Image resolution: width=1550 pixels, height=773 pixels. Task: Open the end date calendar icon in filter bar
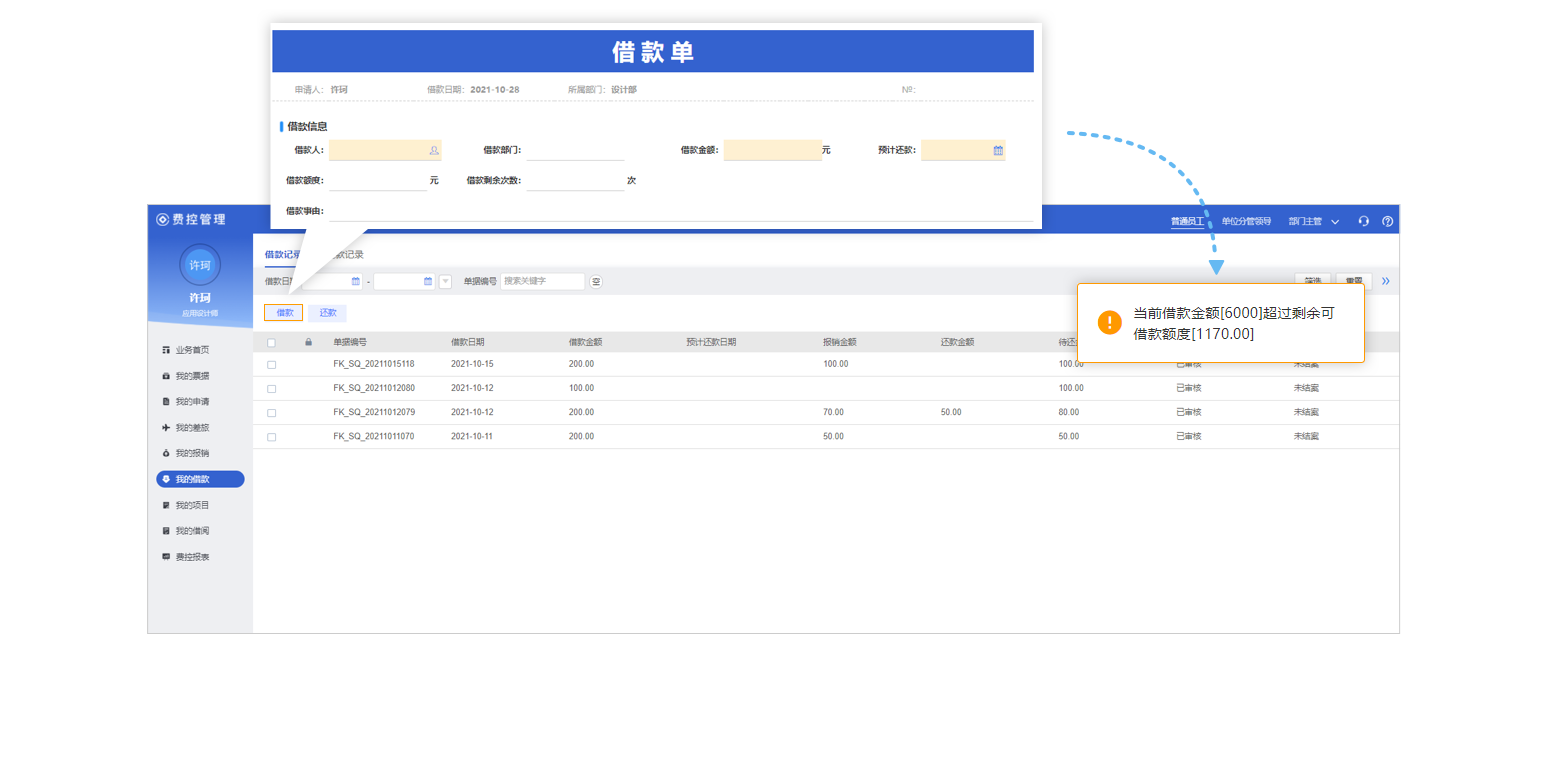[428, 282]
